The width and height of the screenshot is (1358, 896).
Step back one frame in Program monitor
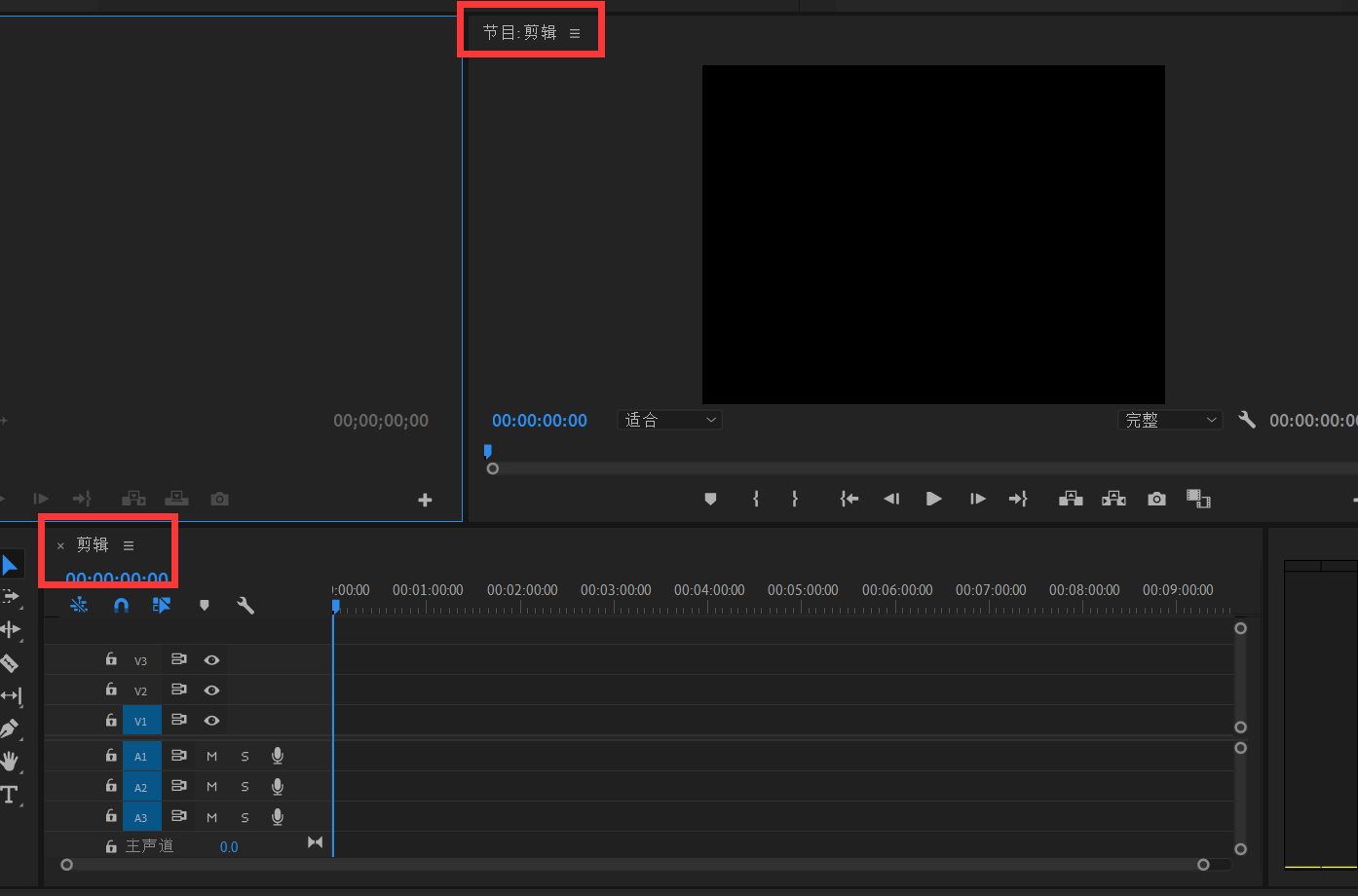tap(891, 499)
